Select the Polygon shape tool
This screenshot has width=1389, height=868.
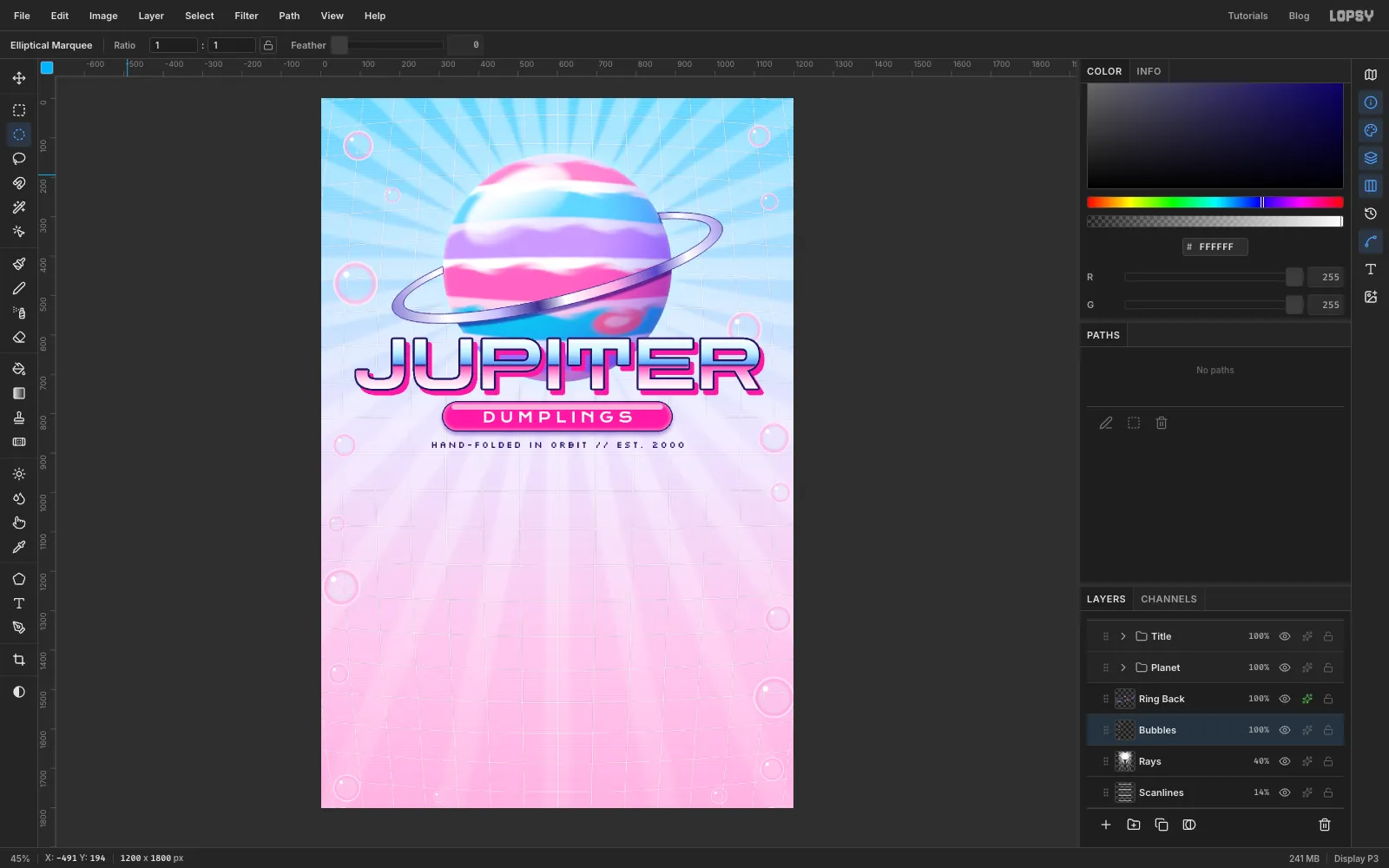[x=19, y=579]
